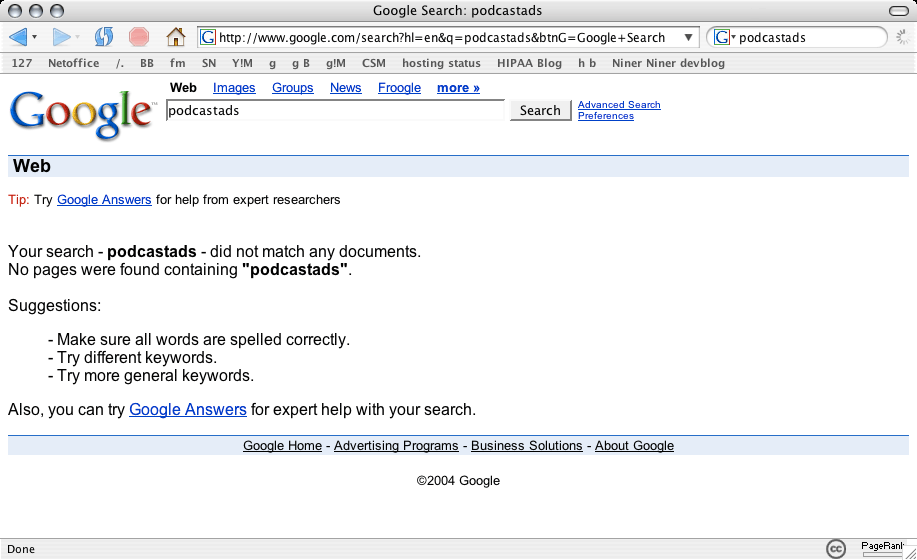Open the CSM bookmark
The image size is (917, 560).
point(374,63)
